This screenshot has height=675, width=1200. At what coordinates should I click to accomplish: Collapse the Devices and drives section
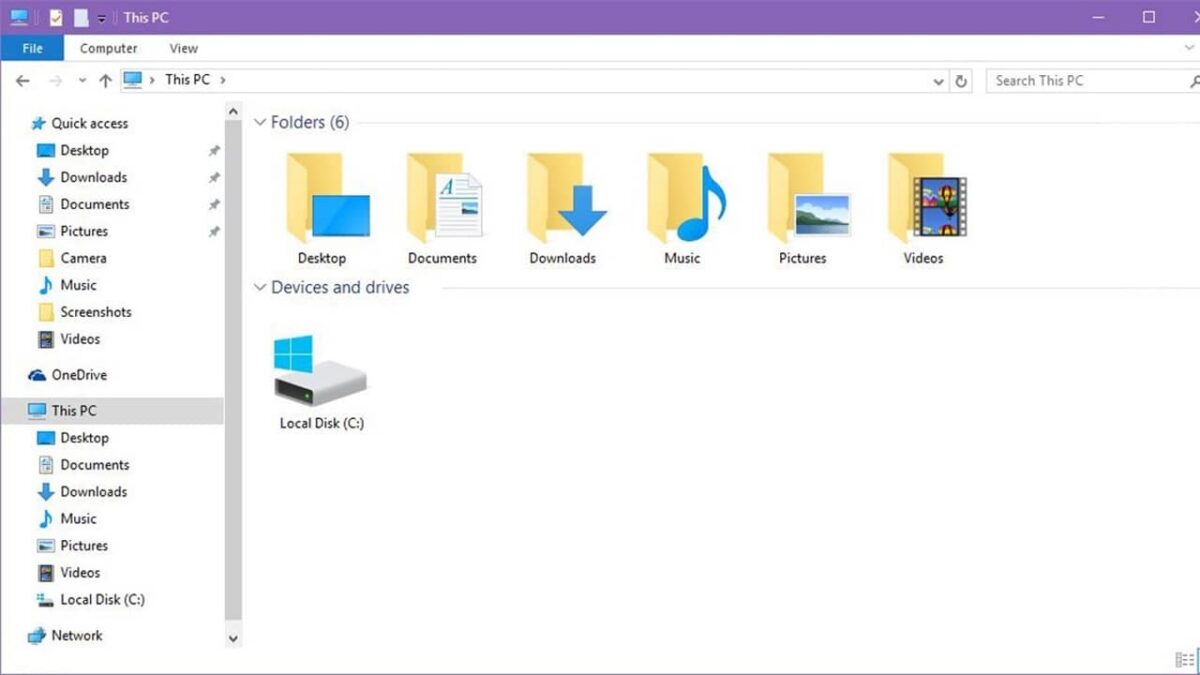coord(260,287)
